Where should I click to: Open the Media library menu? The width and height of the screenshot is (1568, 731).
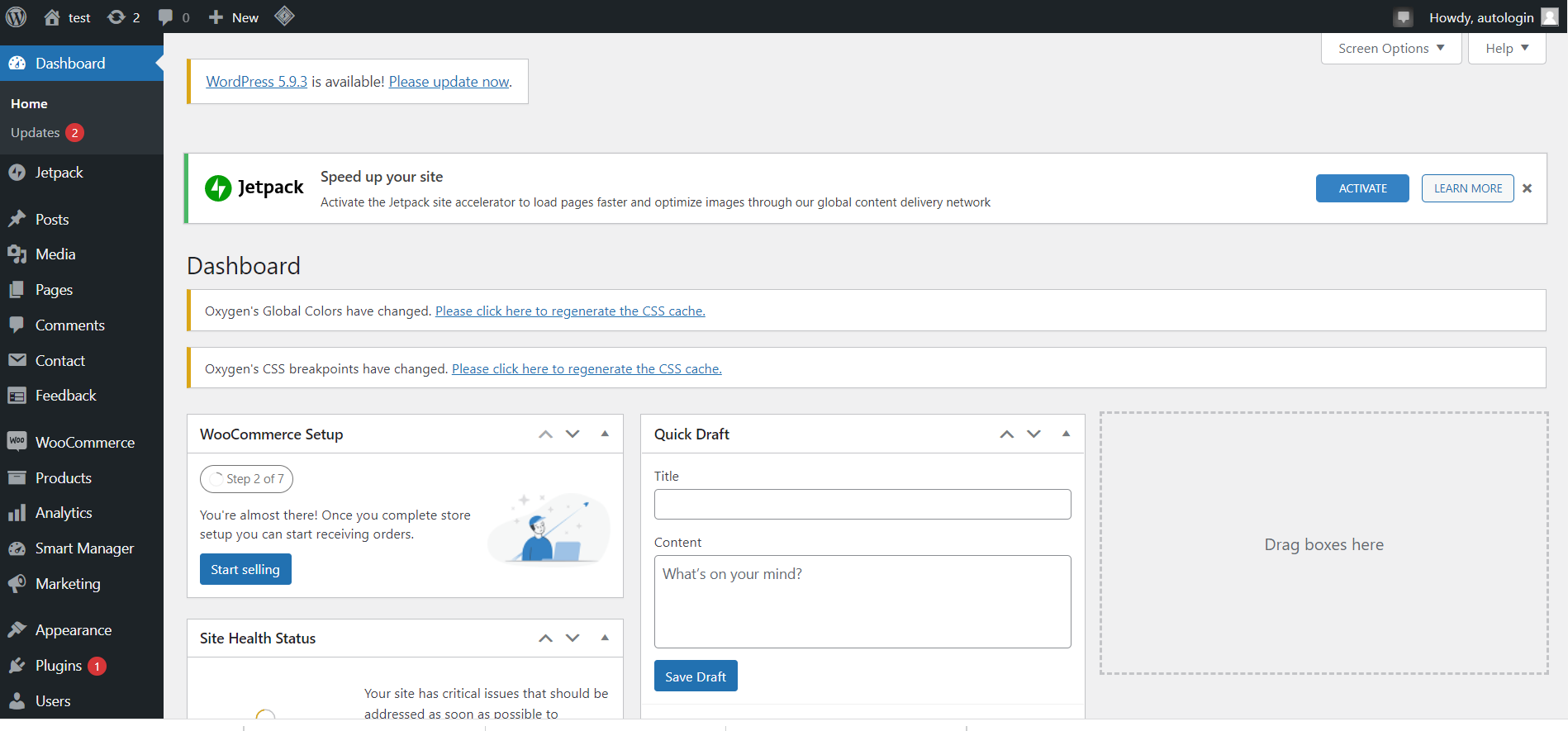pyautogui.click(x=55, y=254)
